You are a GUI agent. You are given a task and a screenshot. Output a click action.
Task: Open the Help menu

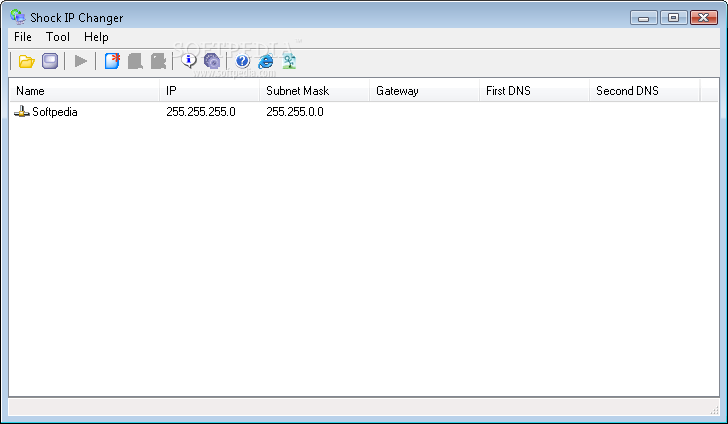96,37
